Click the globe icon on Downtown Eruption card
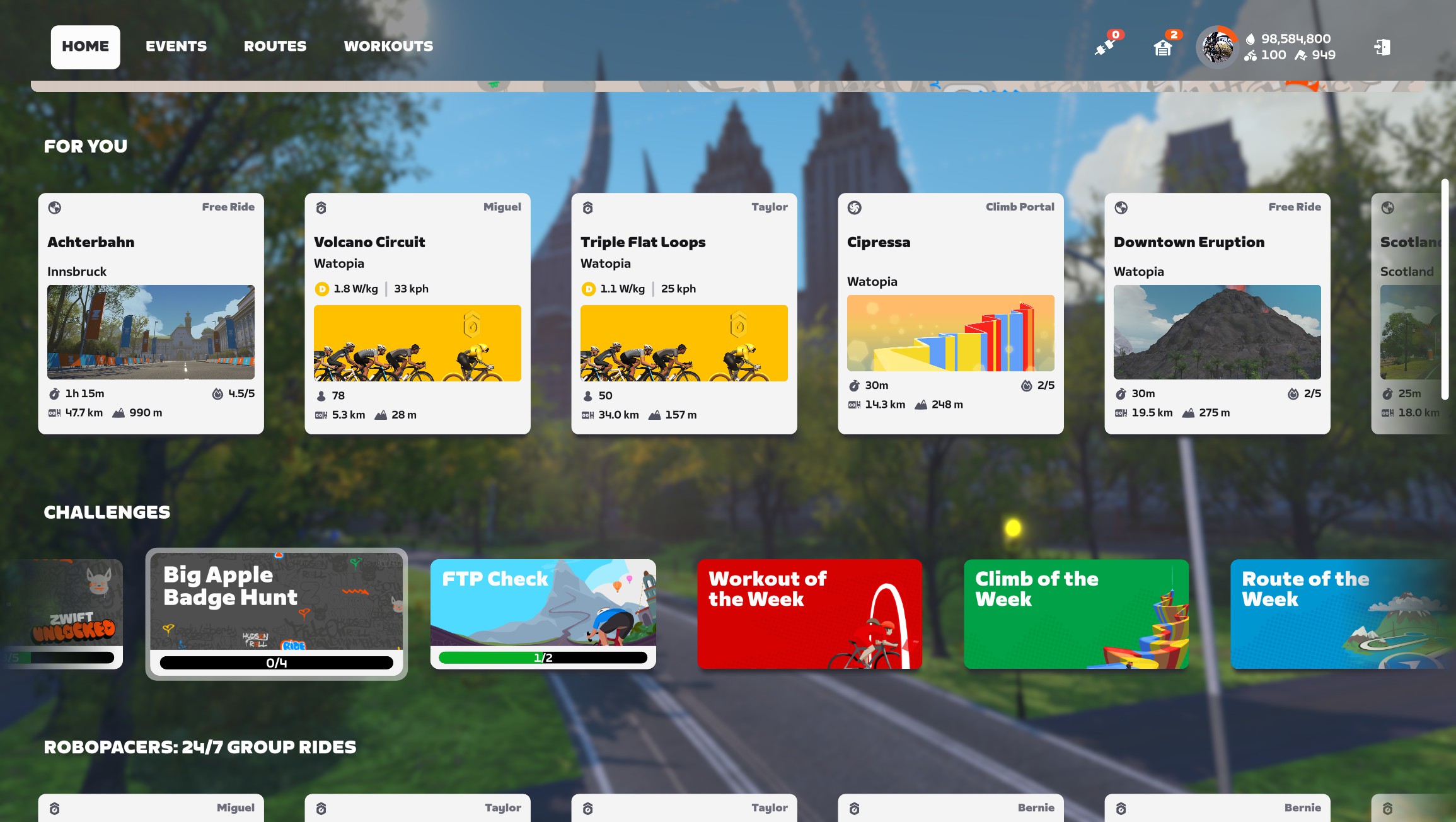The width and height of the screenshot is (1456, 822). pos(1121,207)
